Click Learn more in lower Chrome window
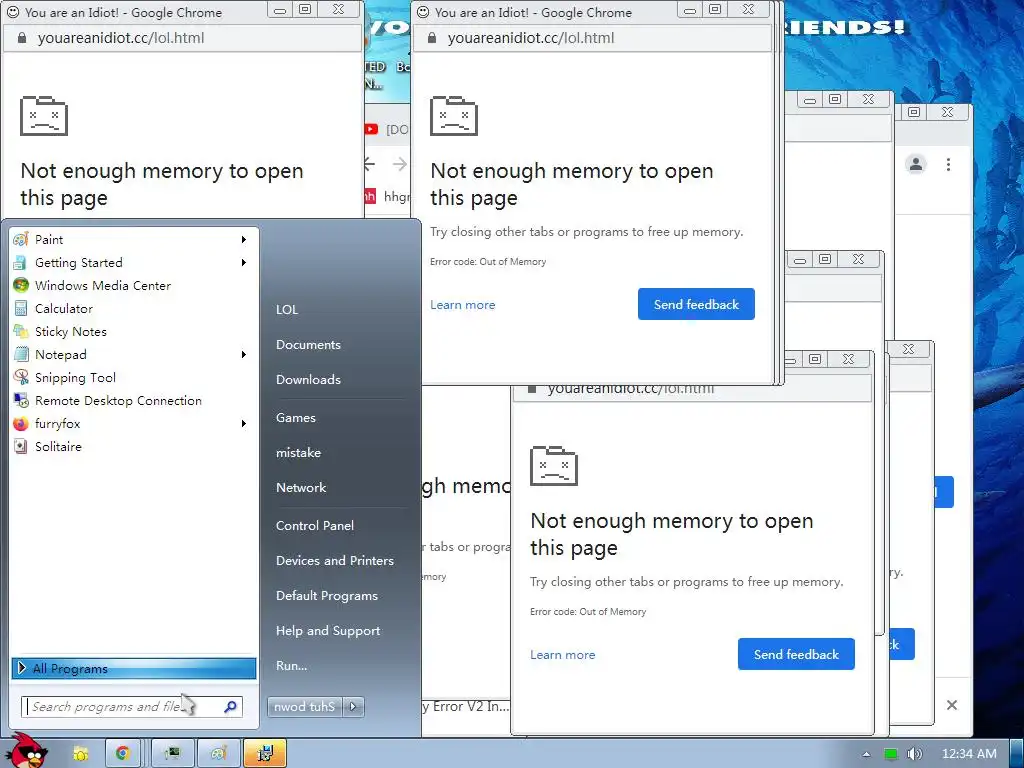The width and height of the screenshot is (1024, 768). pyautogui.click(x=562, y=655)
